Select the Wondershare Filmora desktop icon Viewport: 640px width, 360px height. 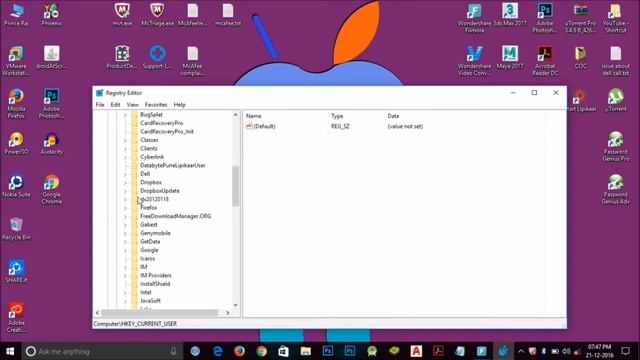(474, 18)
